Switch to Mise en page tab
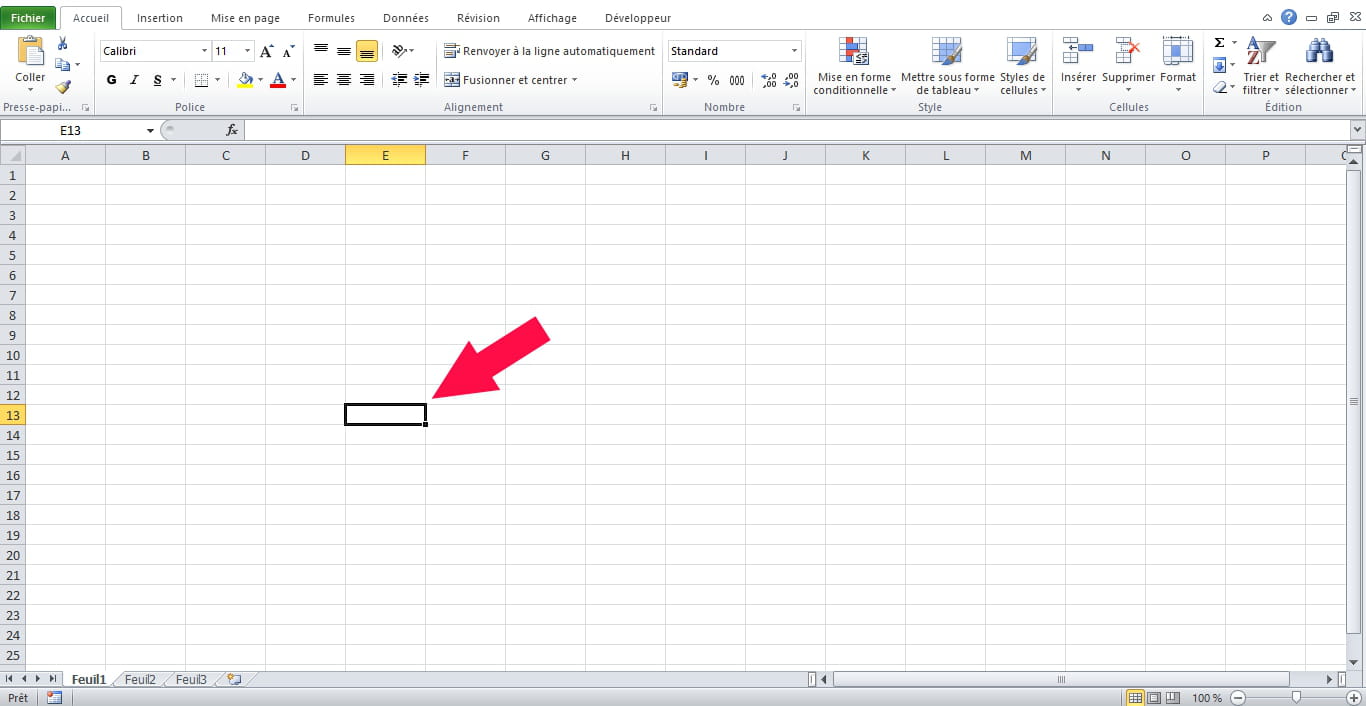 pyautogui.click(x=245, y=18)
